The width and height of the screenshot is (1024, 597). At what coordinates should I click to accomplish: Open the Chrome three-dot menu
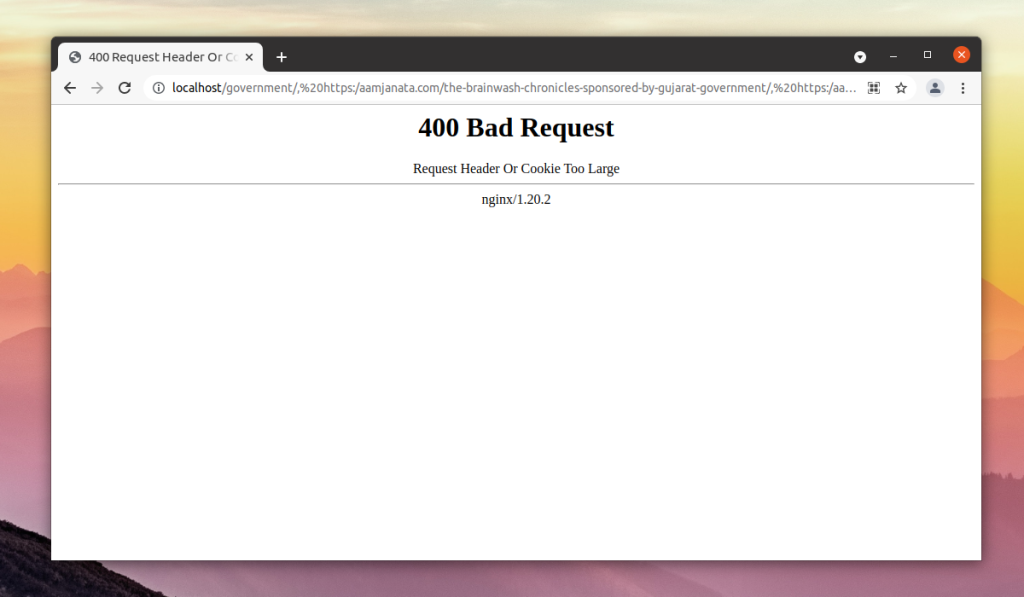click(x=963, y=88)
